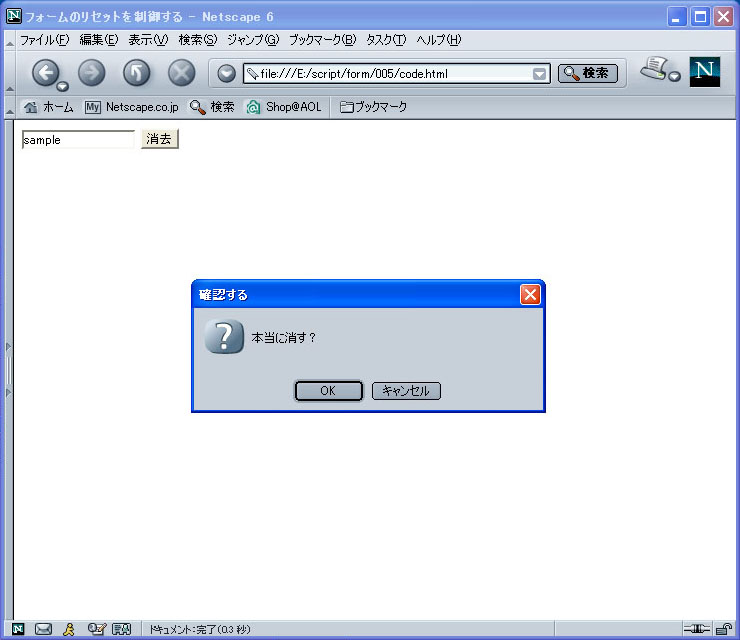740x640 pixels.
Task: Open the Print options dropdown arrow
Action: pos(675,76)
